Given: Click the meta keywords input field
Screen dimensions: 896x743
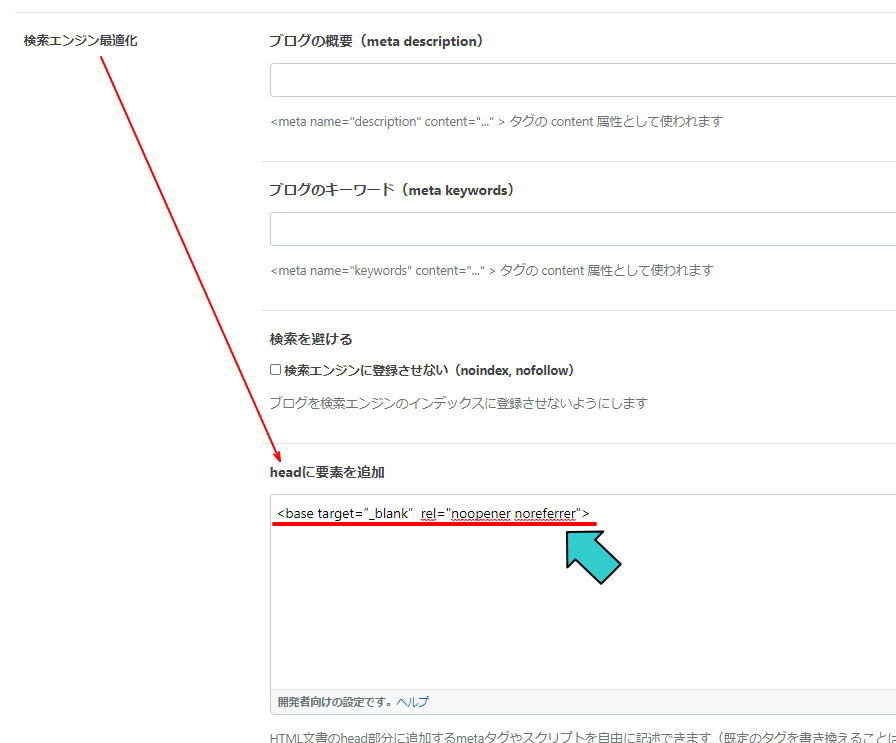Looking at the screenshot, I should (583, 229).
